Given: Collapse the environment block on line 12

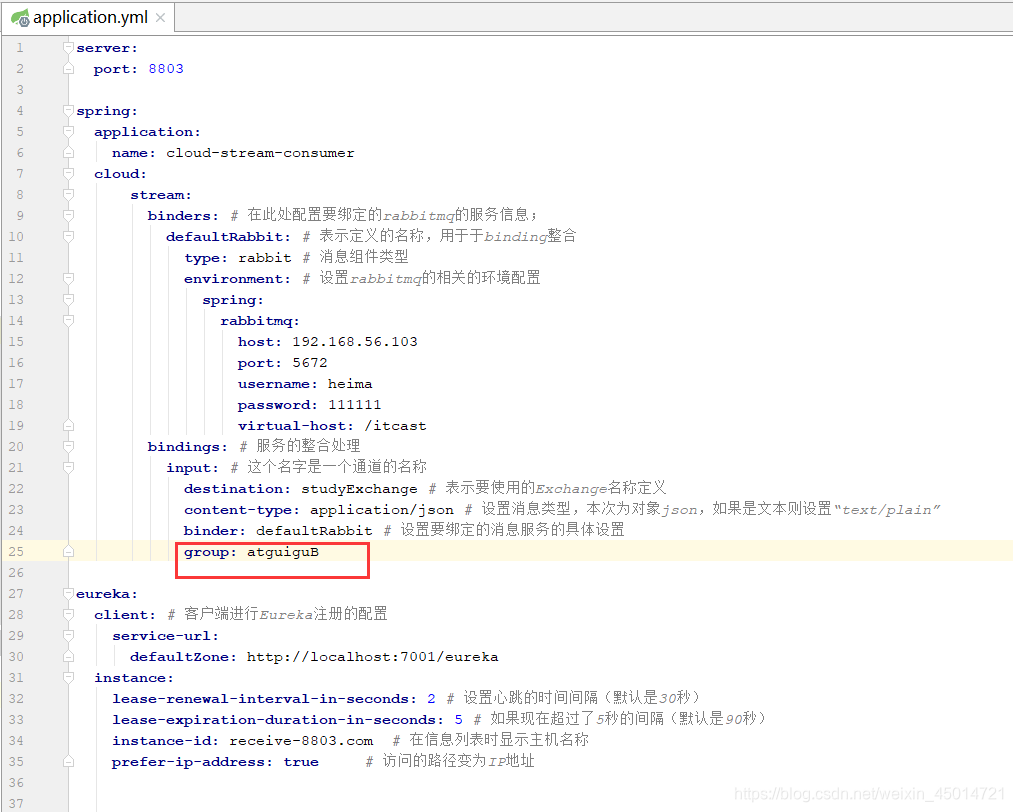Looking at the screenshot, I should click(68, 278).
